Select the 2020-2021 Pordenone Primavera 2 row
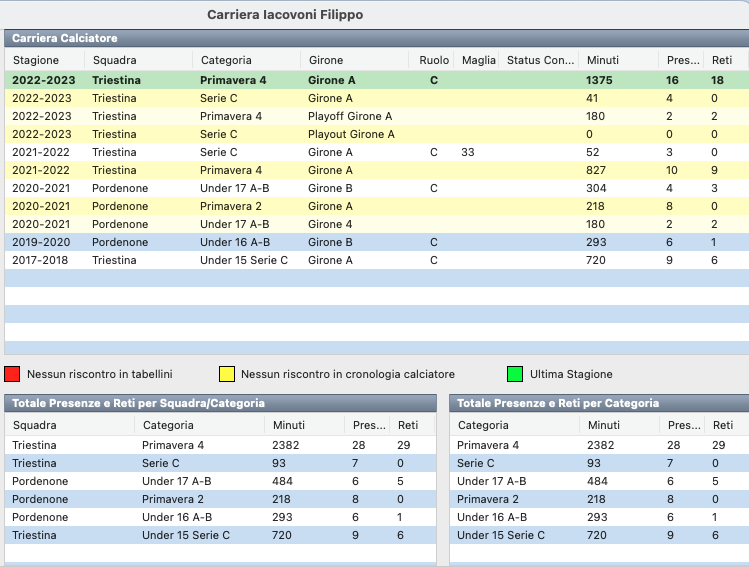This screenshot has height=567, width=749. click(300, 206)
